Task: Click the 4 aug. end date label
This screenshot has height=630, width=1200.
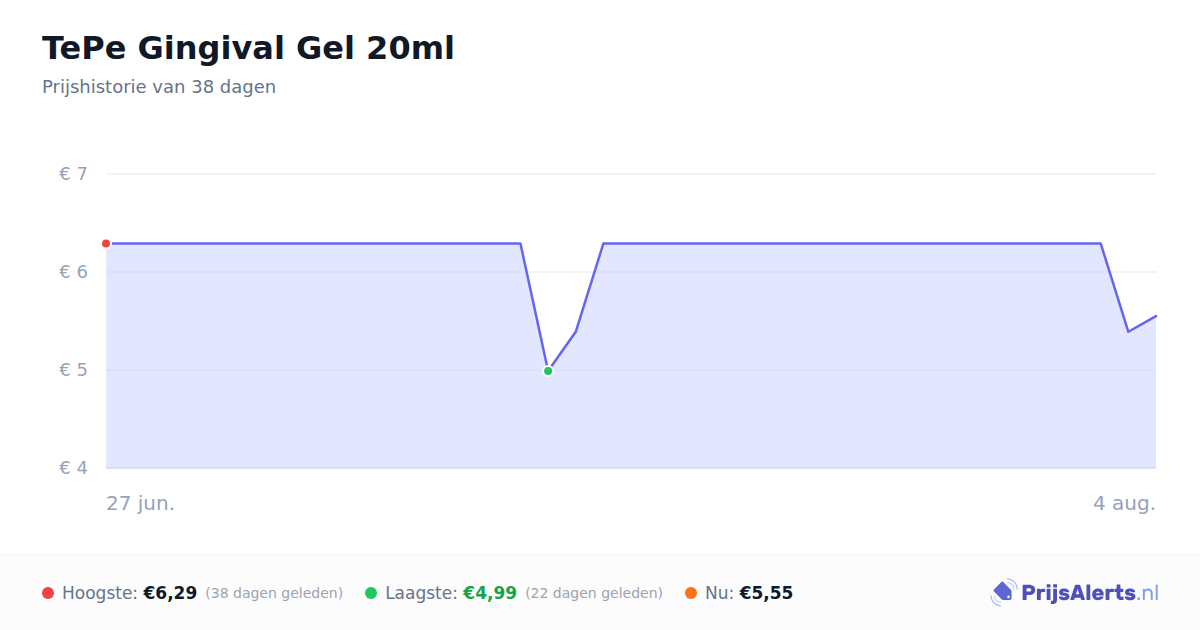Action: tap(1124, 503)
